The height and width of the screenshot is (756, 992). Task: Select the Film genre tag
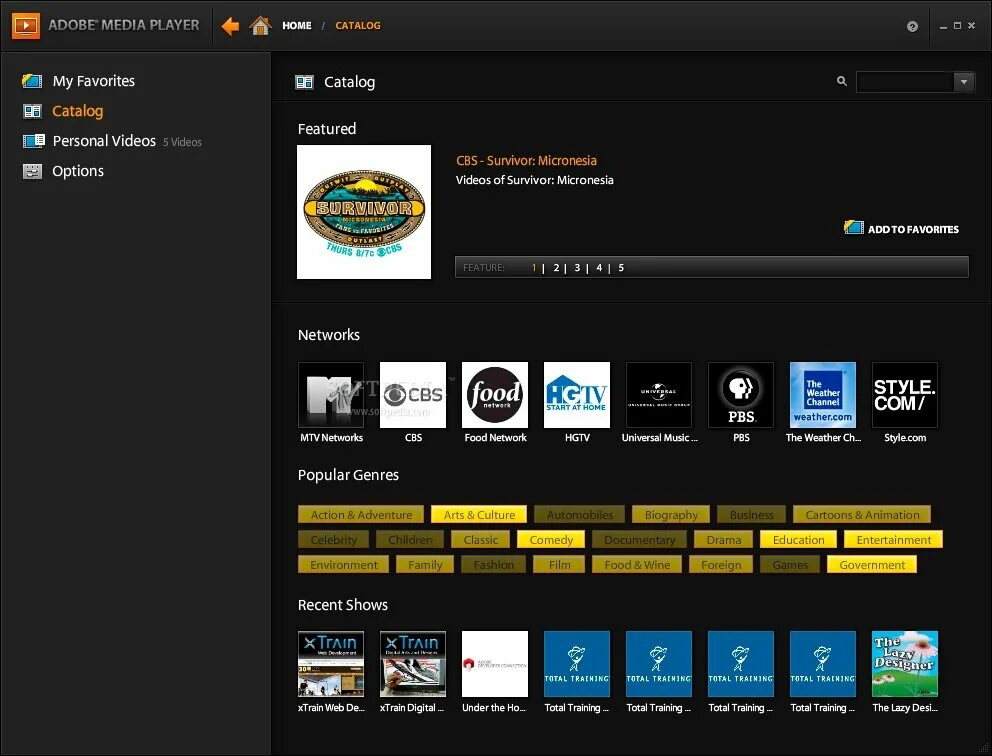click(x=559, y=564)
